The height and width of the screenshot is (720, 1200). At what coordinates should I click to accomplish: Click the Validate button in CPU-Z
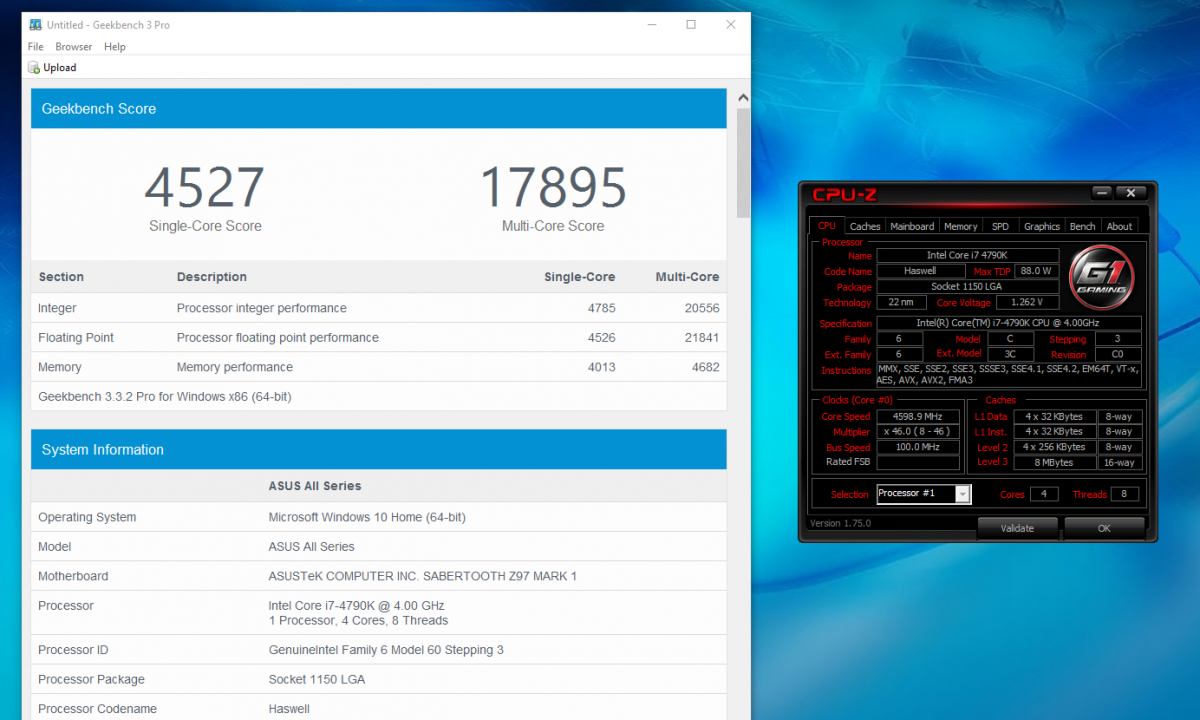pos(1017,528)
